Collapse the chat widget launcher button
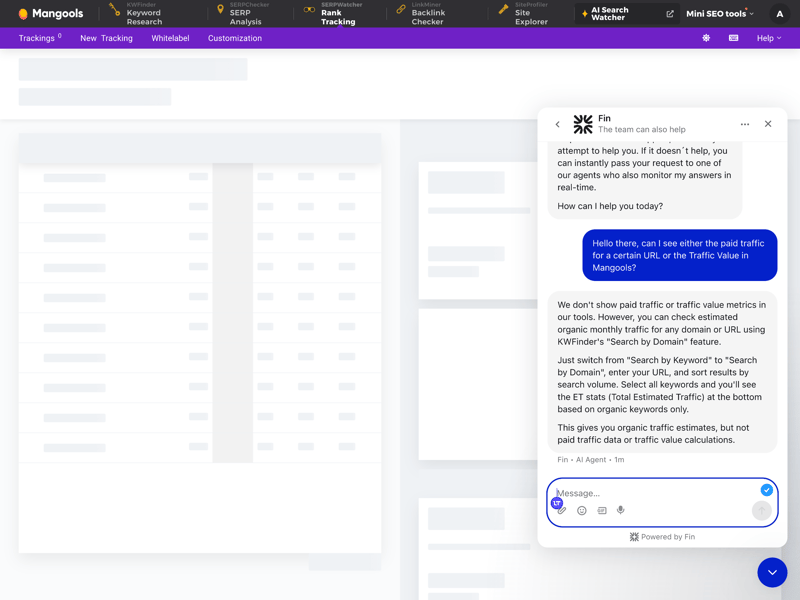800x600 pixels. 772,572
